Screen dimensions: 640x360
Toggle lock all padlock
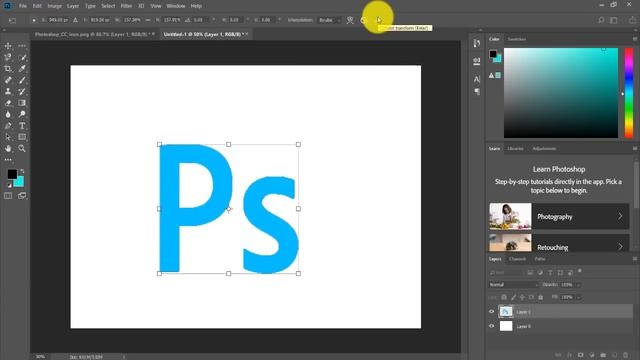tap(540, 297)
